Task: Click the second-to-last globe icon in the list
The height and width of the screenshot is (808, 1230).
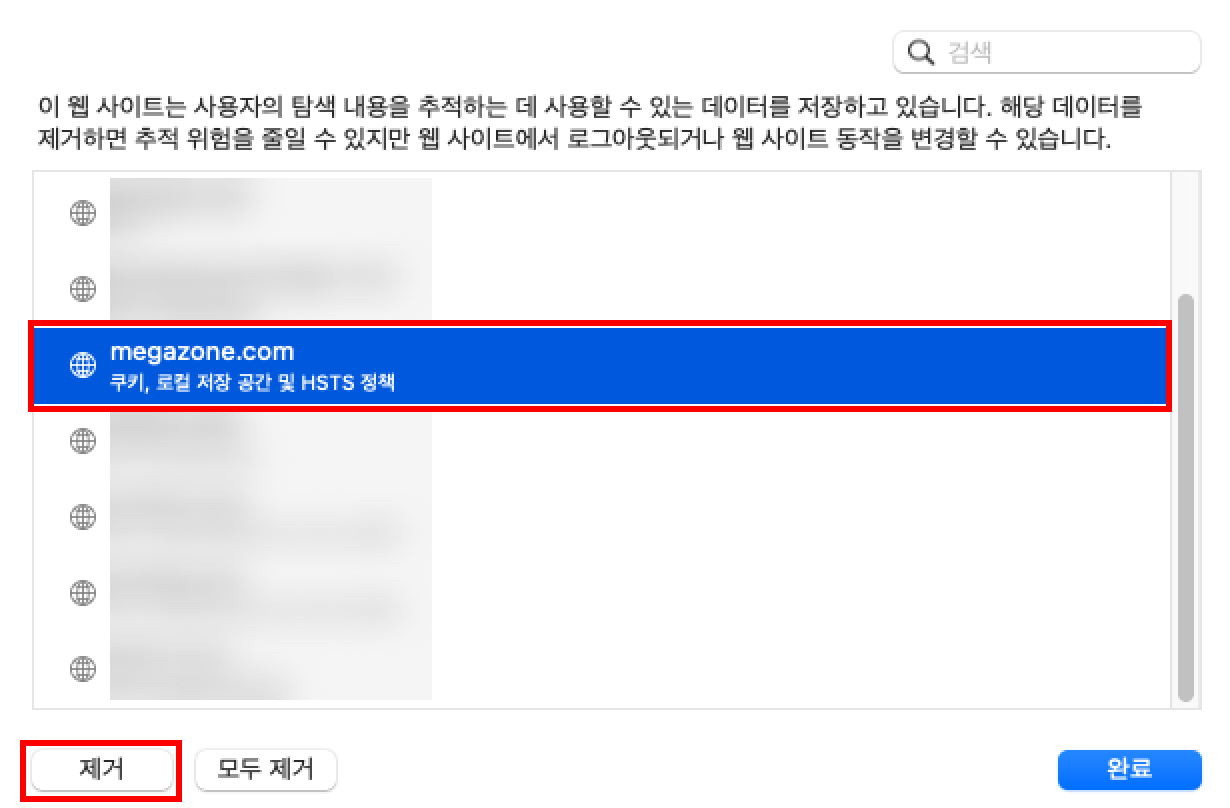Action: pyautogui.click(x=82, y=592)
